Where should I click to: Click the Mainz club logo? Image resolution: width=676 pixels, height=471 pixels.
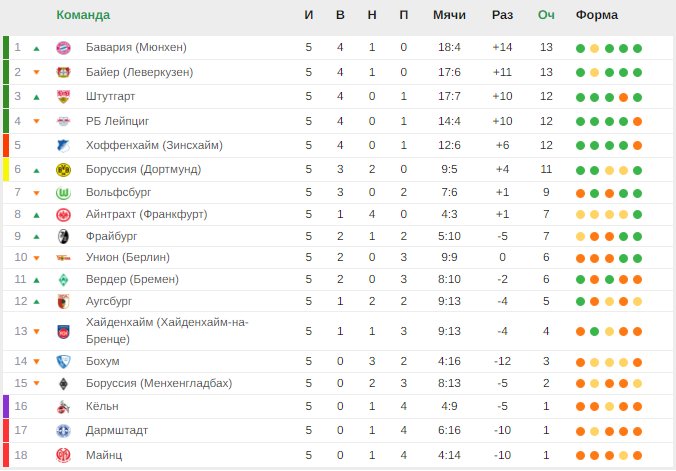[x=63, y=455]
